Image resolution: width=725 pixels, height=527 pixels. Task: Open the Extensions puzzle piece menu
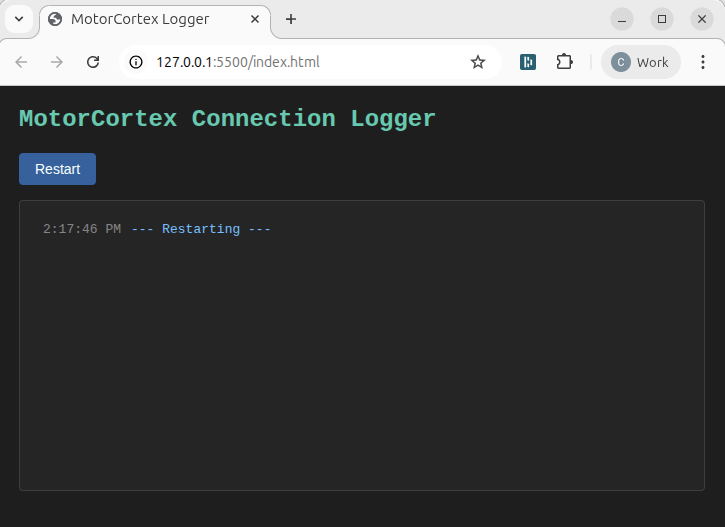[x=564, y=62]
